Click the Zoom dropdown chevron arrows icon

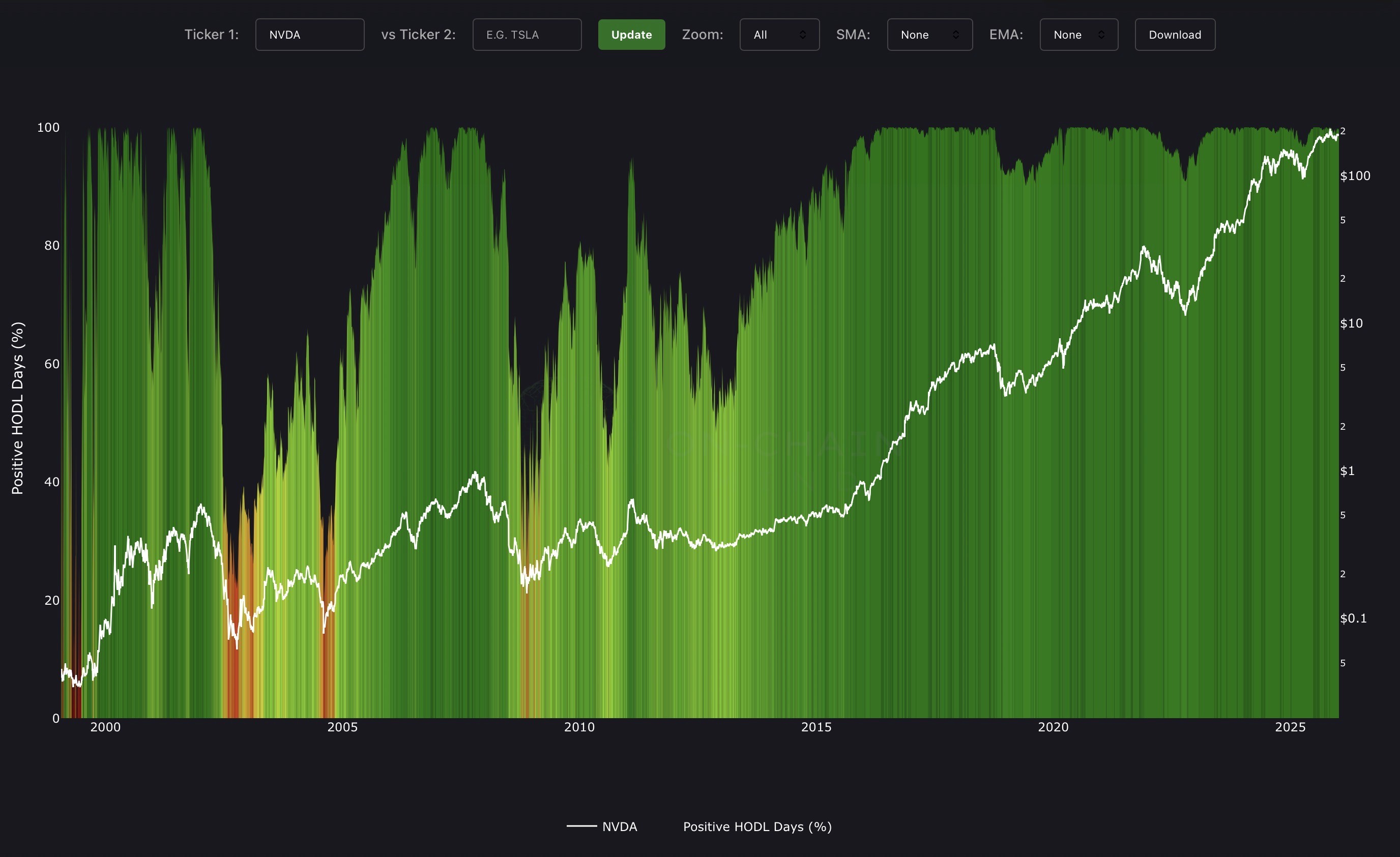pos(802,35)
